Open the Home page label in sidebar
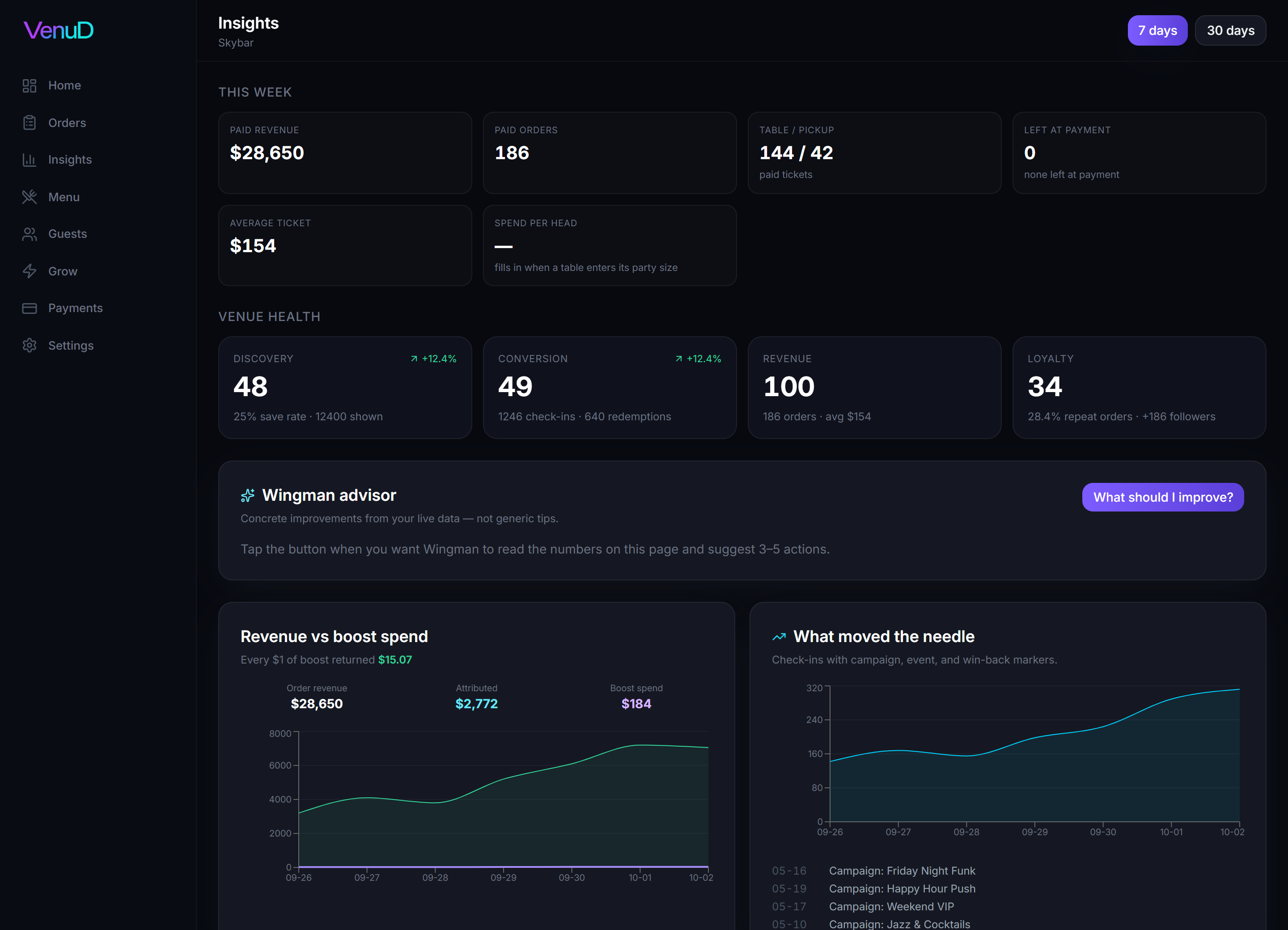The image size is (1288, 930). tap(65, 86)
